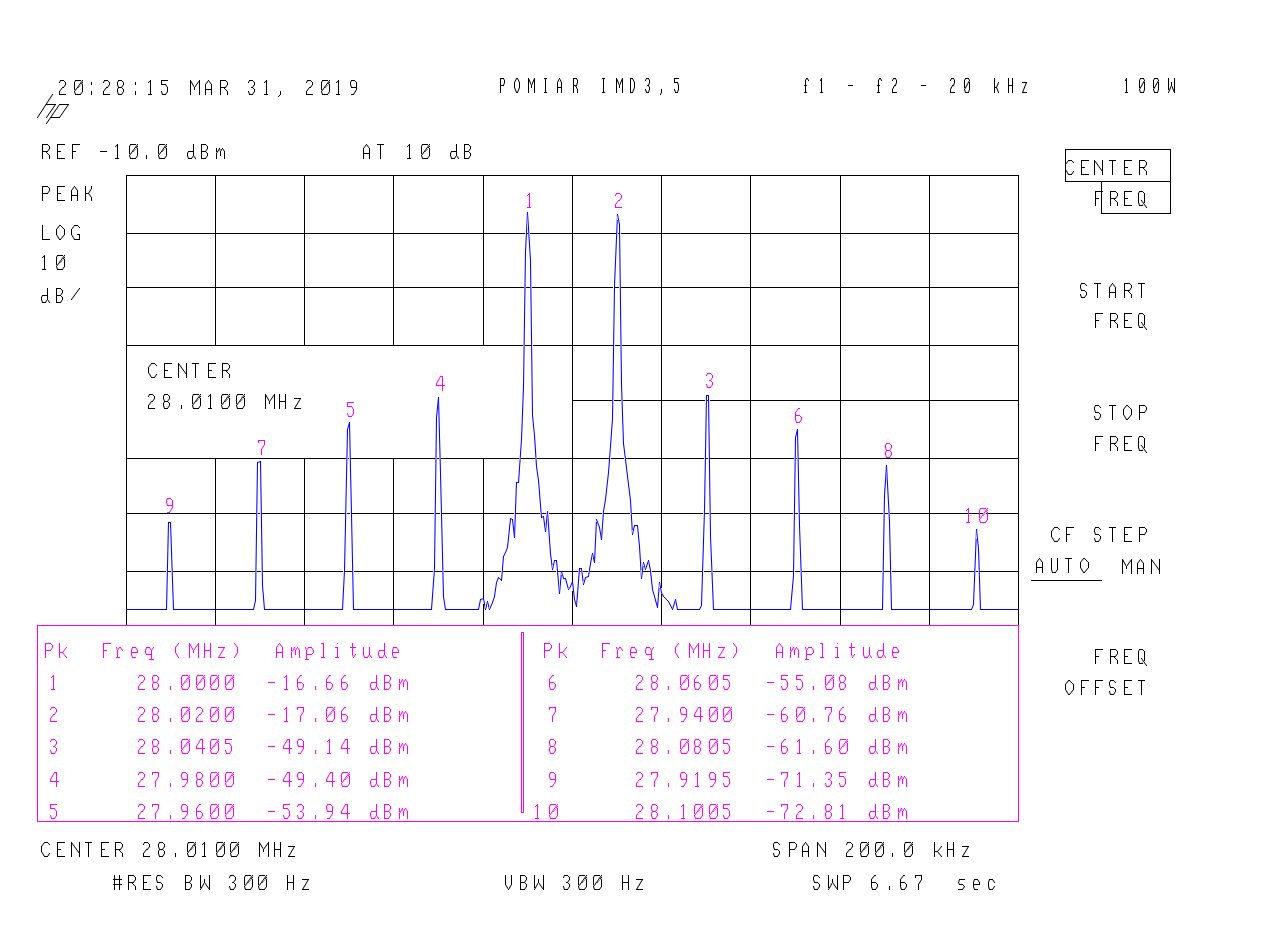Click the 27.9600 frequency in the peak table
Viewport: 1273px width, 932px height.
pos(186,812)
